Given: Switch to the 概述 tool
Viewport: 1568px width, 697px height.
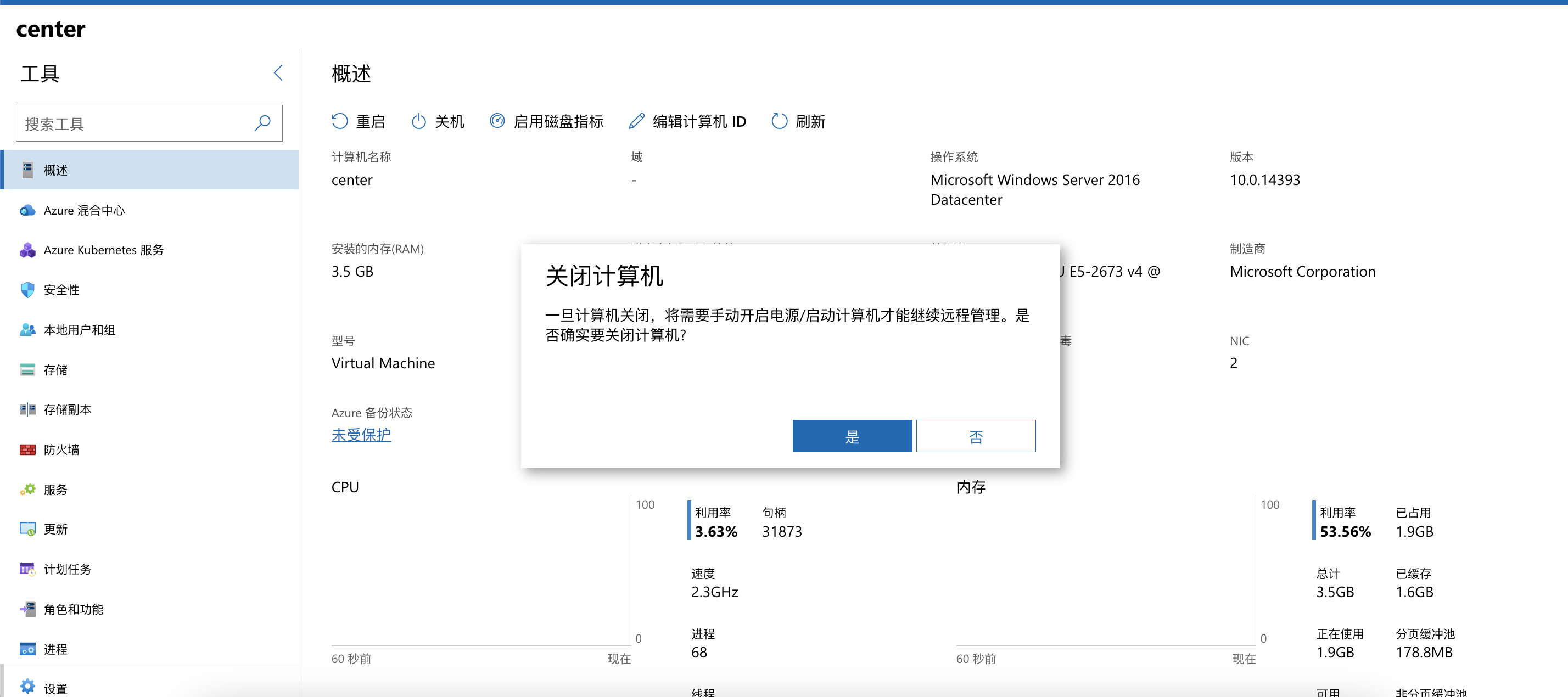Looking at the screenshot, I should [x=55, y=170].
